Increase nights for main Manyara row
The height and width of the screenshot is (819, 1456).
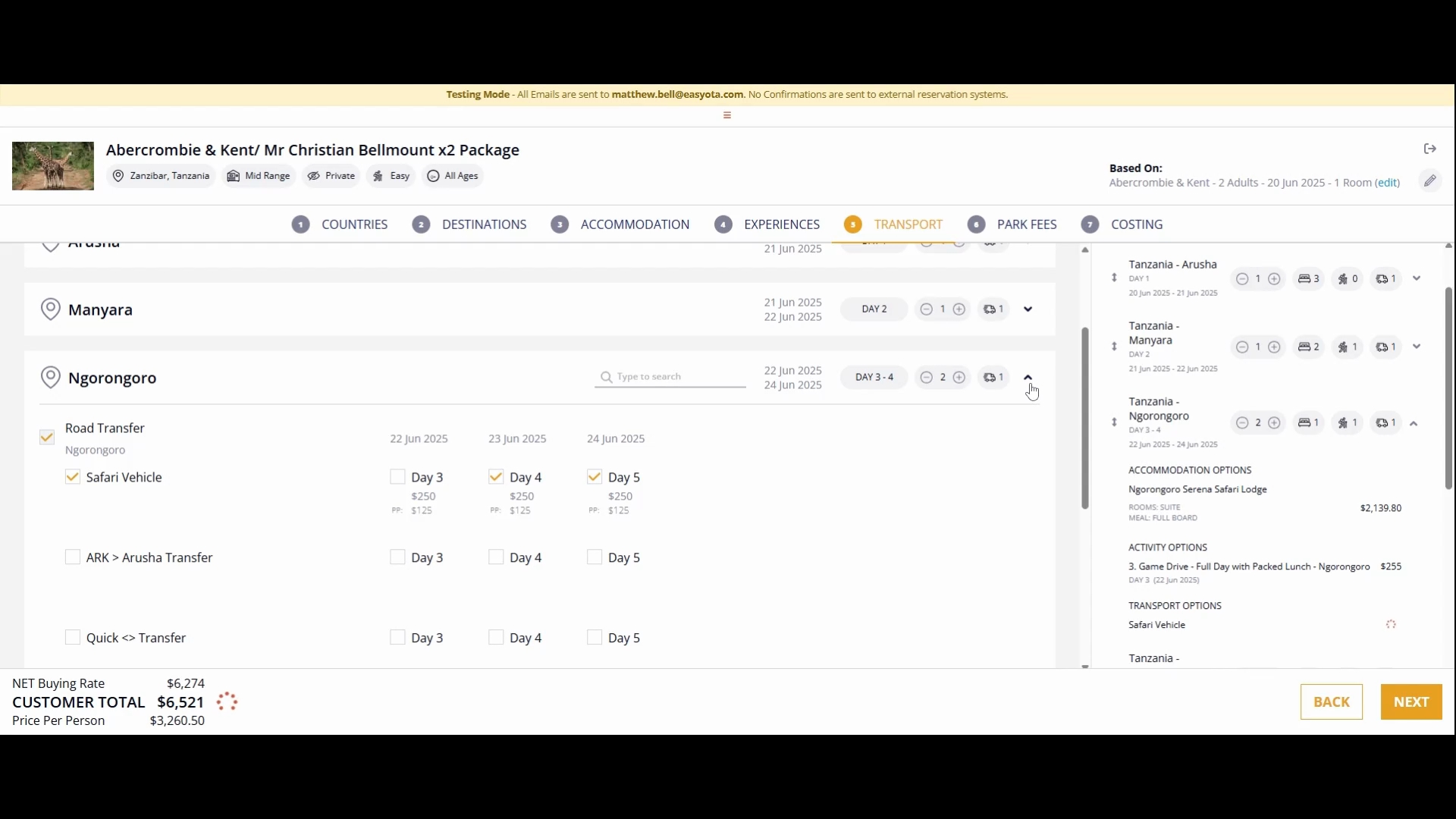tap(959, 309)
